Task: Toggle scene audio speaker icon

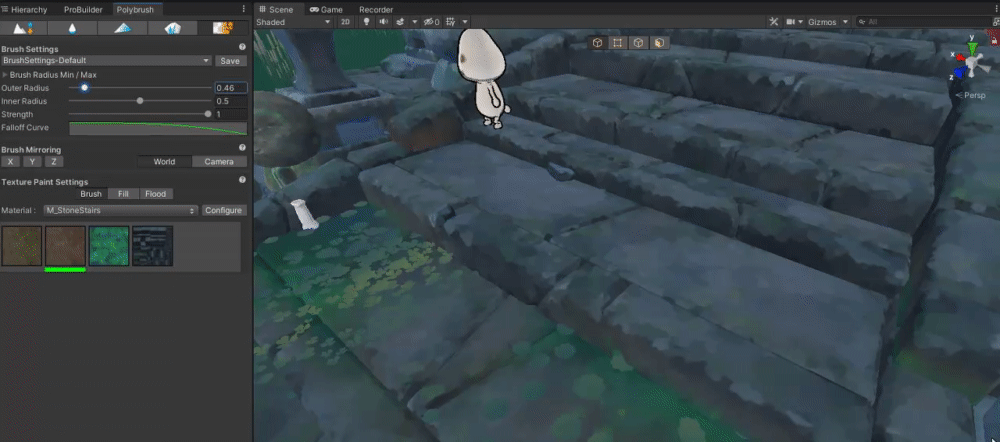Action: (x=382, y=21)
